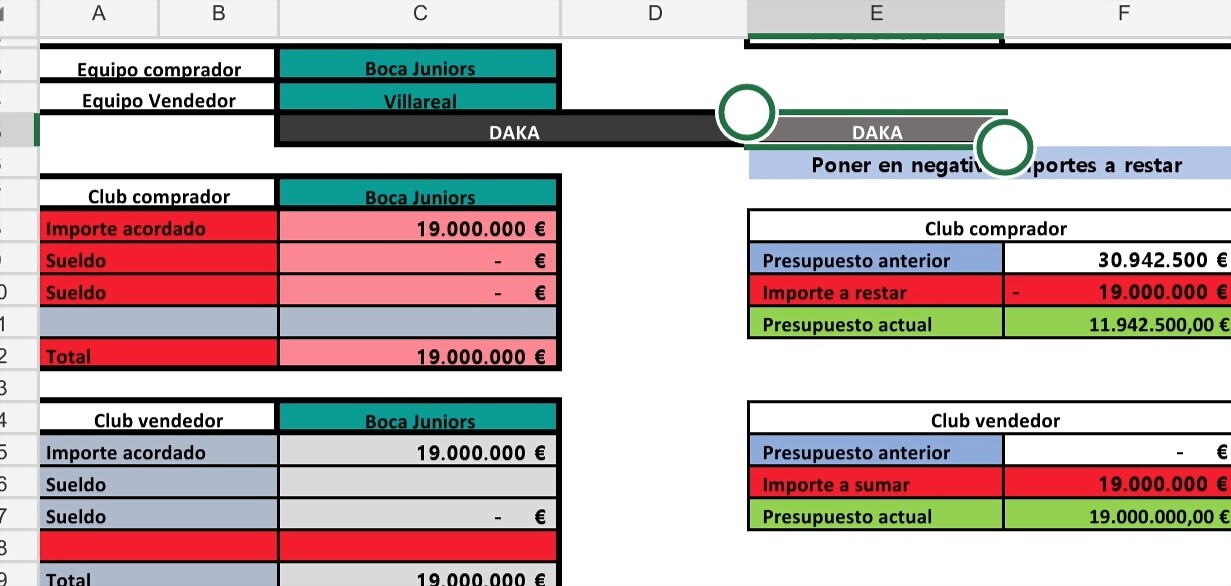1231x586 pixels.
Task: Select 'Presupuesto anterior' under right Club comprador
Action: coord(876,259)
